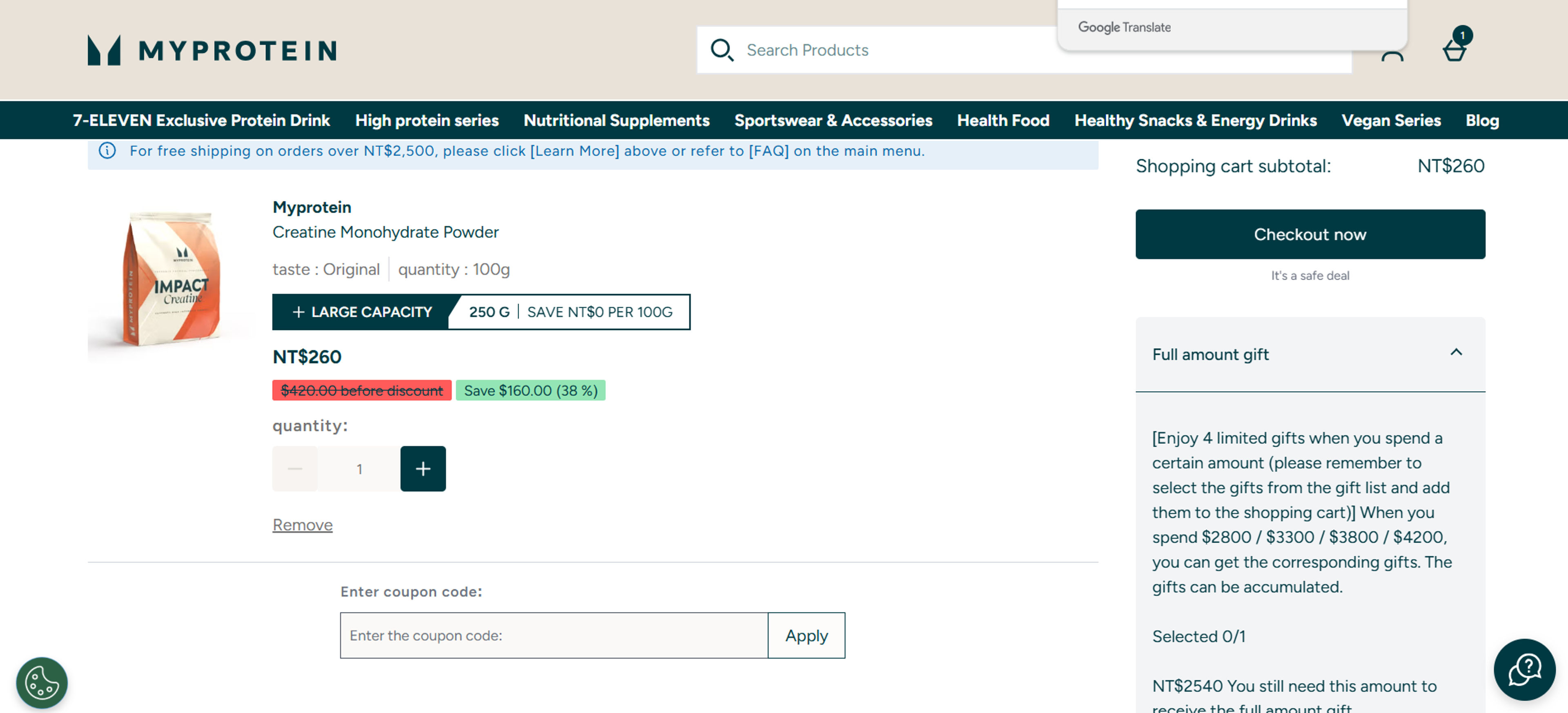Viewport: 1568px width, 713px height.
Task: Click the "It's a safe deal" text
Action: 1310,276
